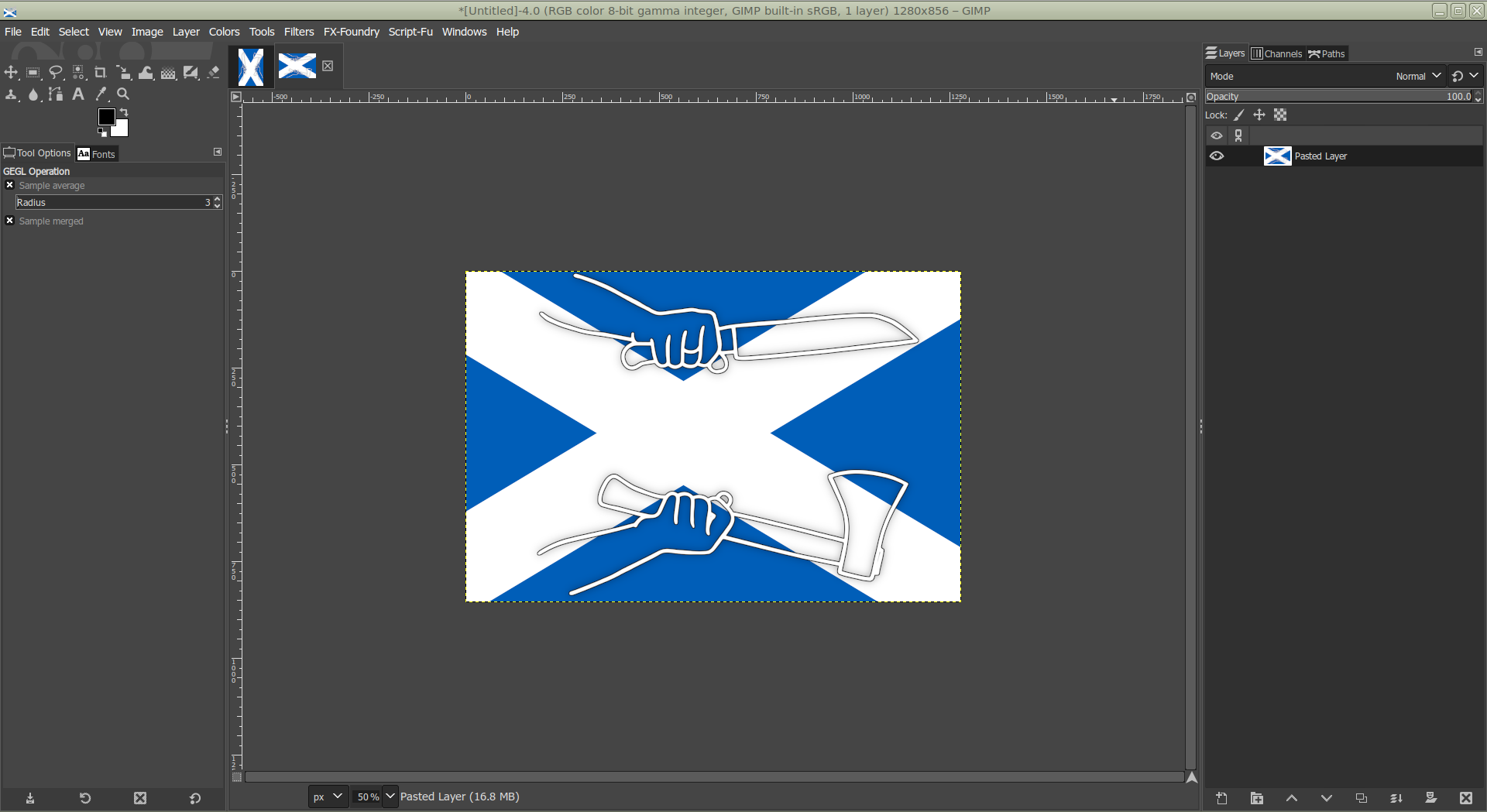
Task: Select the Crop tool
Action: pos(101,73)
